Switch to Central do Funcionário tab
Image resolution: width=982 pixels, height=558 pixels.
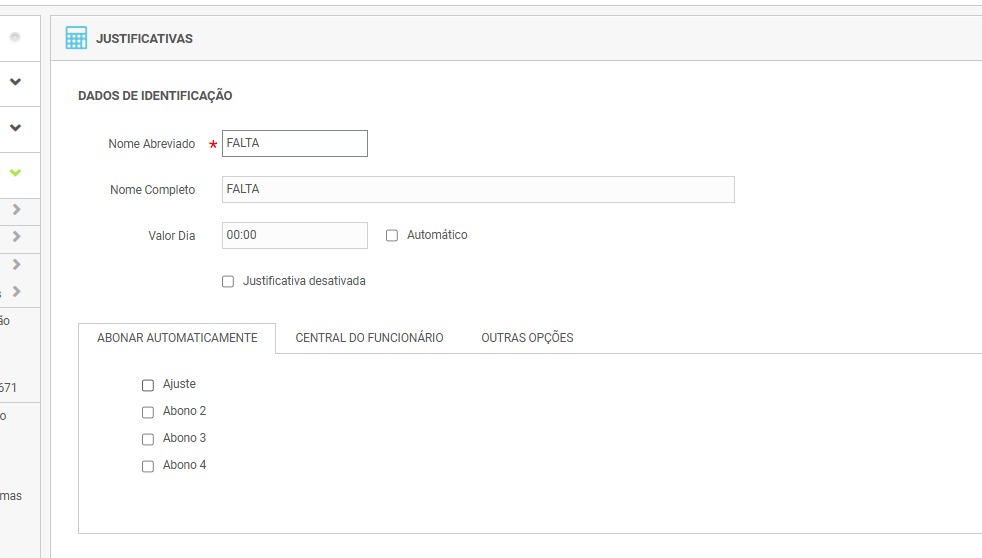click(x=369, y=338)
